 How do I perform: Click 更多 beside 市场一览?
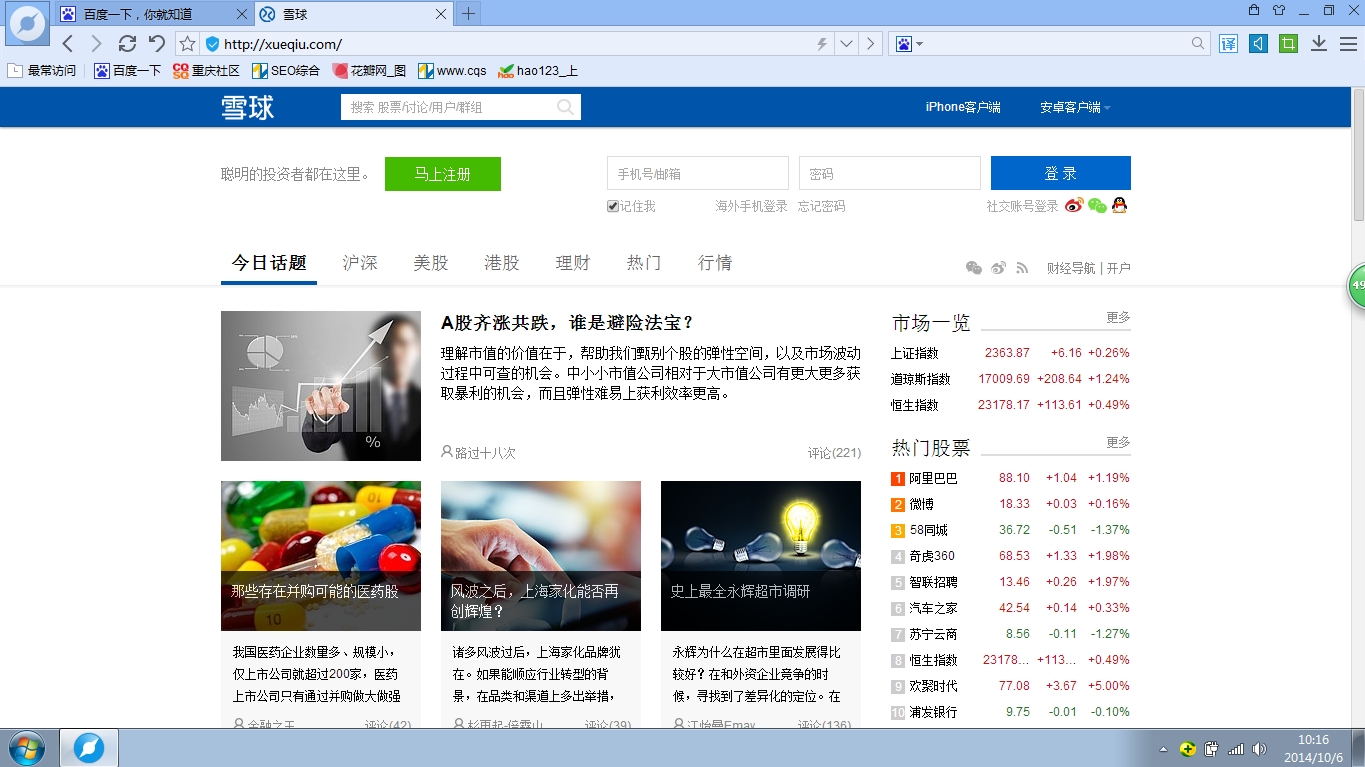coord(1118,317)
